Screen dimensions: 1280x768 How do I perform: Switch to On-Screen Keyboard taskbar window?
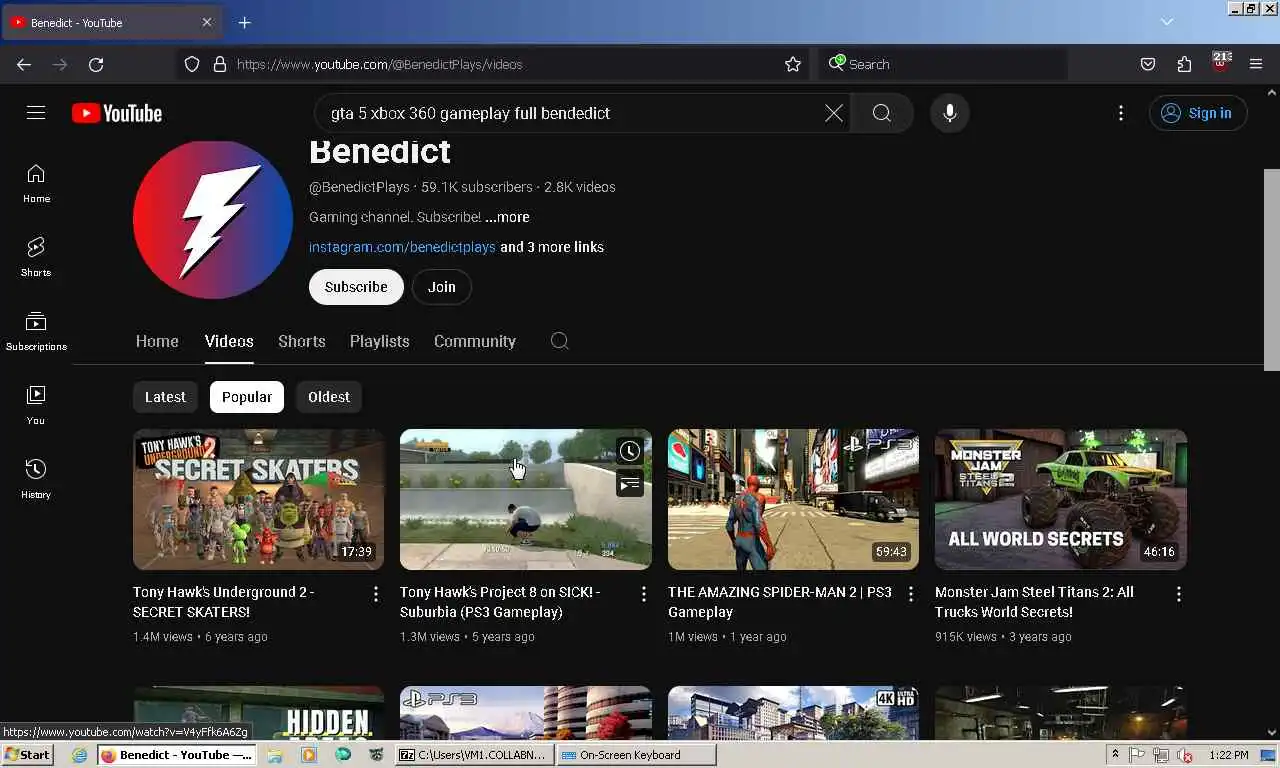click(636, 755)
